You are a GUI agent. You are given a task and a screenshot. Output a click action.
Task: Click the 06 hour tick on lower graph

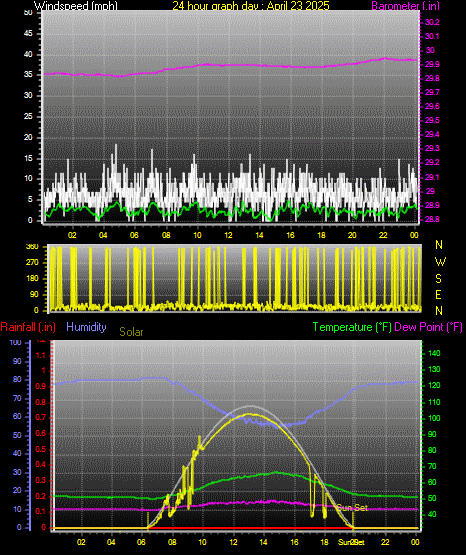141,542
